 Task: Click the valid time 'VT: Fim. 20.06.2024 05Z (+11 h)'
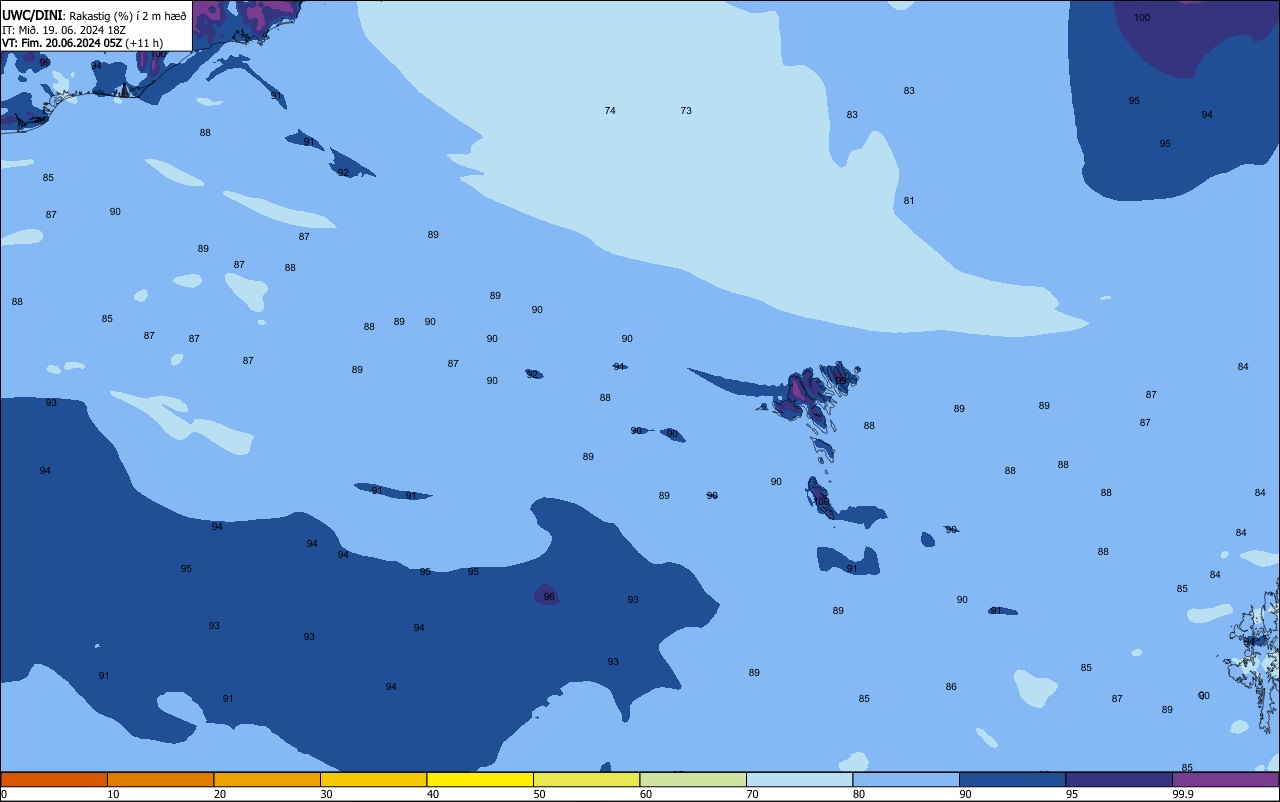click(82, 43)
